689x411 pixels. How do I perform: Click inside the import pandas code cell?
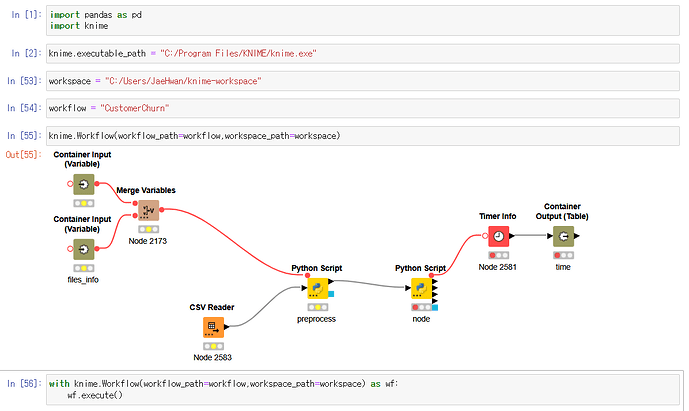coord(363,21)
